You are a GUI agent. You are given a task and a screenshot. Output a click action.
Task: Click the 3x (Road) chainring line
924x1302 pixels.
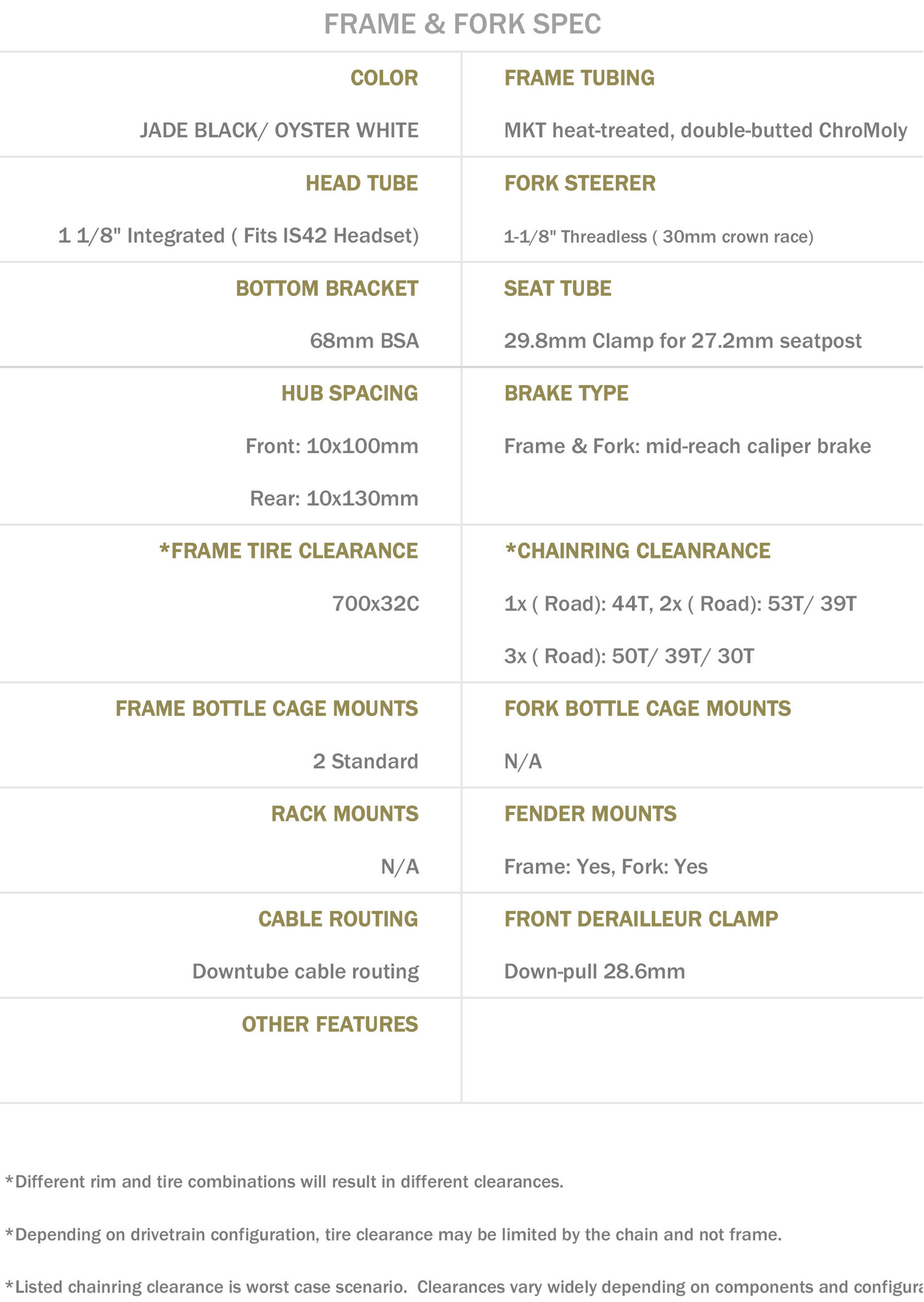click(629, 656)
